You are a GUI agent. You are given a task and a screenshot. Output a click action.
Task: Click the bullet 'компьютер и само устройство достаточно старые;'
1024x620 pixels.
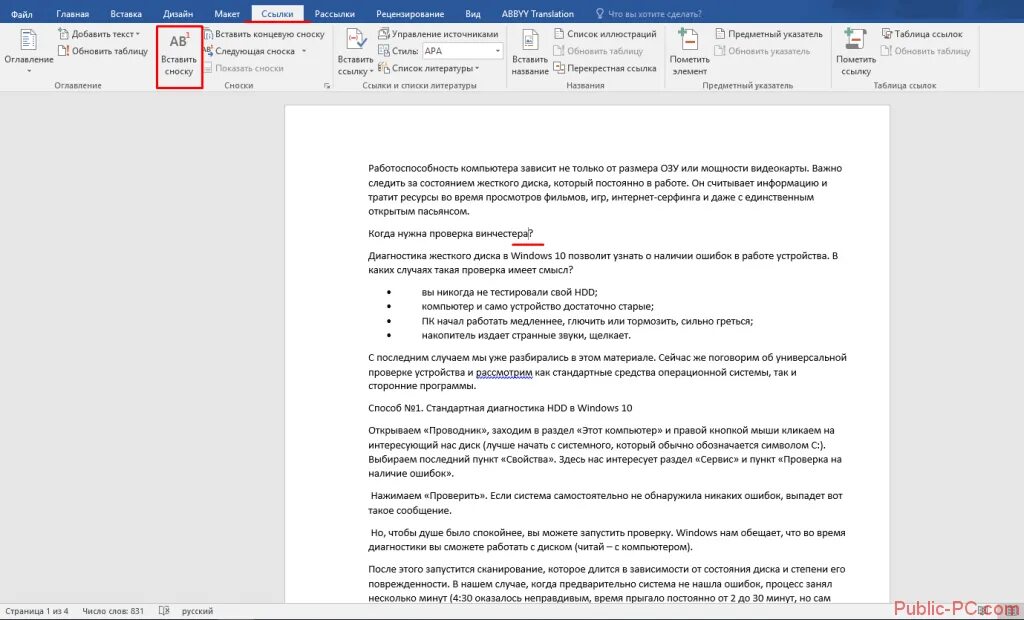pyautogui.click(x=537, y=306)
